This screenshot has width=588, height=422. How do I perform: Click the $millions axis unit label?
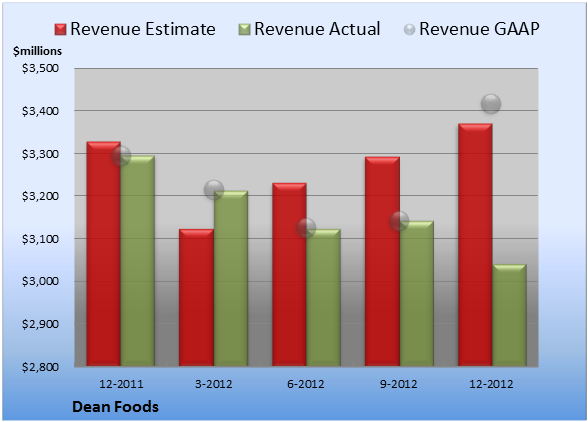pyautogui.click(x=37, y=51)
